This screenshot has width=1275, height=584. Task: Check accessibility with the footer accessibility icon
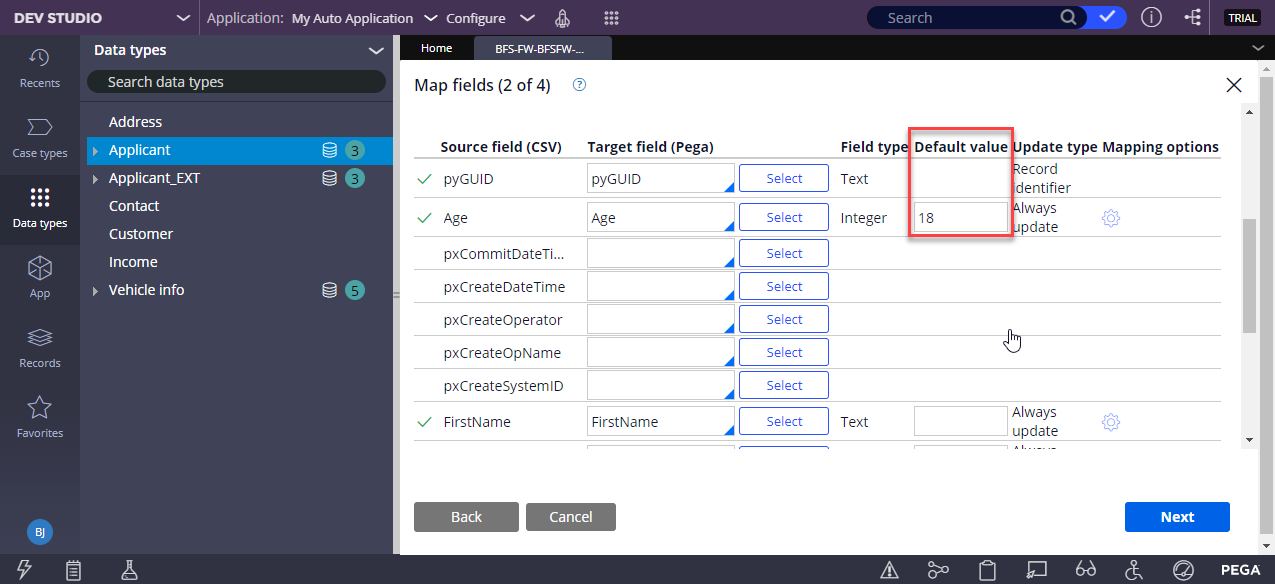(1134, 569)
